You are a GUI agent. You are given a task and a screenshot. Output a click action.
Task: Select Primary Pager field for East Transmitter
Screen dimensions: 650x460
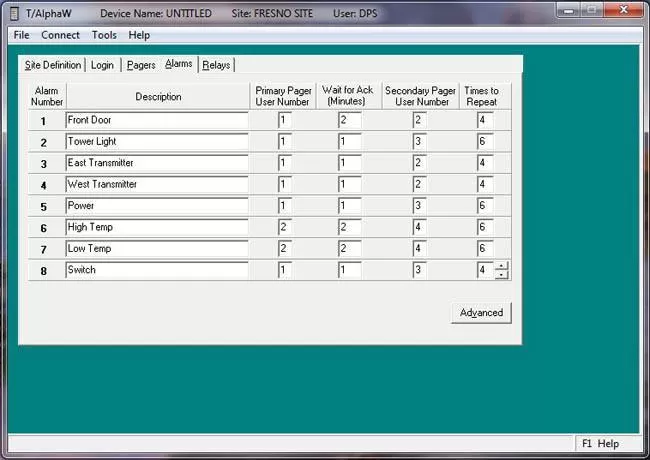(x=285, y=163)
